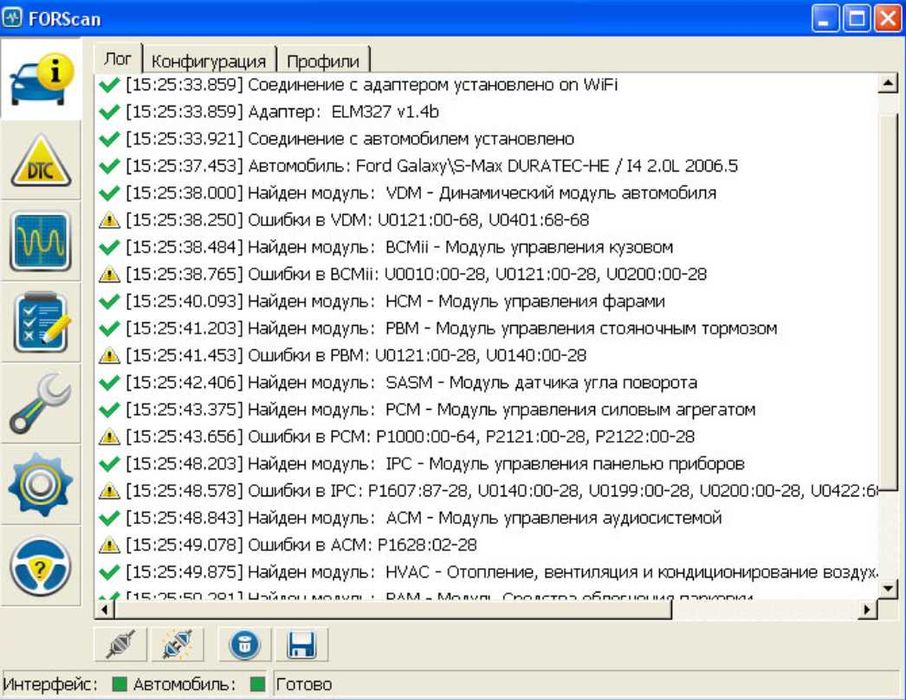Click the FORScan title bar app icon
This screenshot has width=906, height=700.
(x=12, y=18)
